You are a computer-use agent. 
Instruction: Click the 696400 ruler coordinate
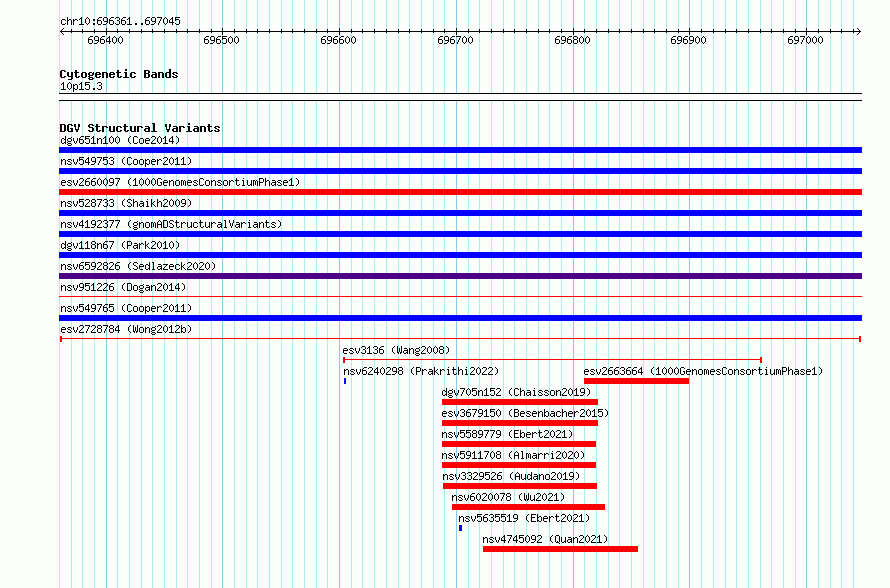coord(105,40)
